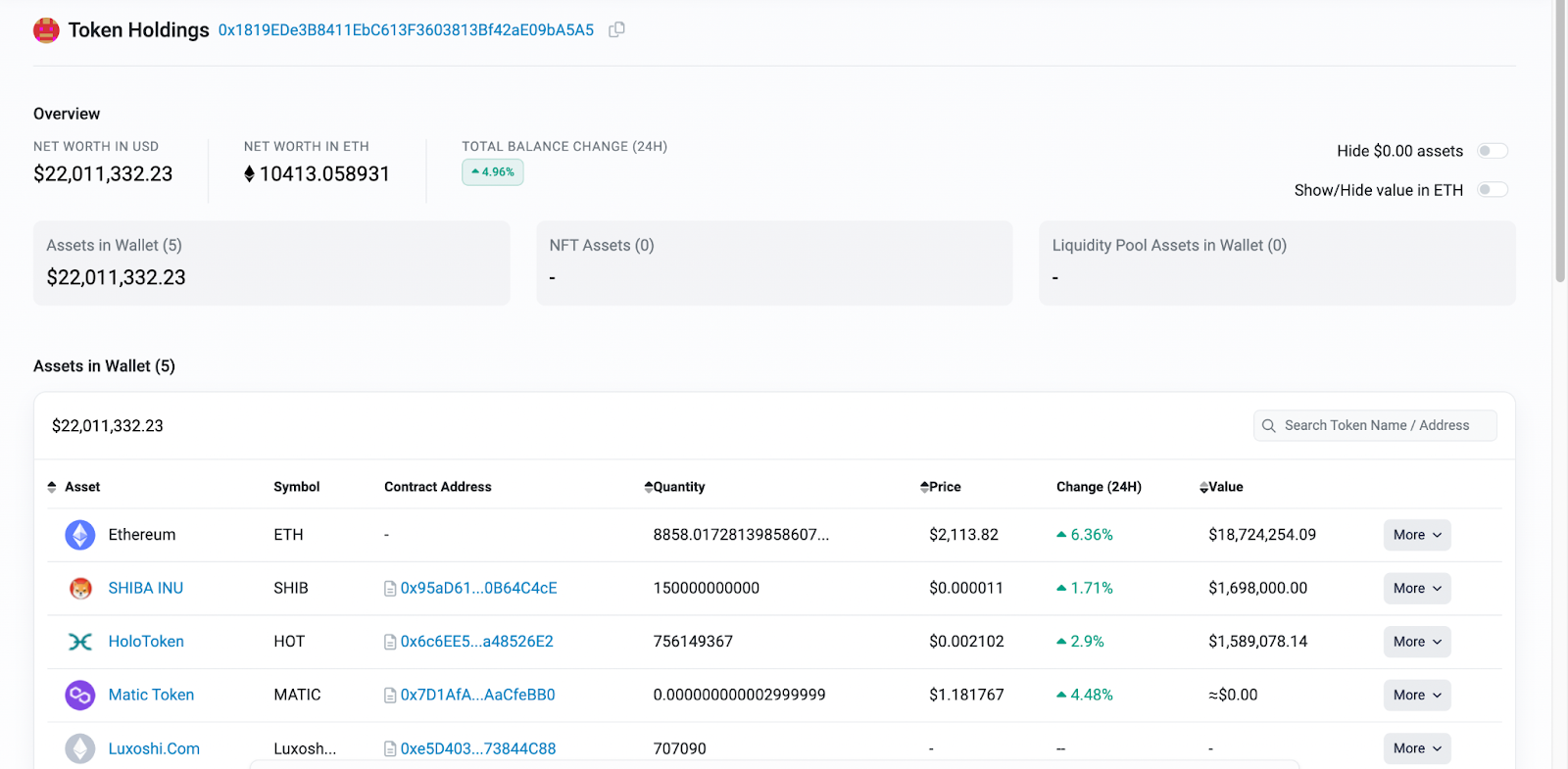Open Matic contract address 0x7D1AfA...AaCfeBB0
Image resolution: width=1568 pixels, height=769 pixels.
click(477, 695)
